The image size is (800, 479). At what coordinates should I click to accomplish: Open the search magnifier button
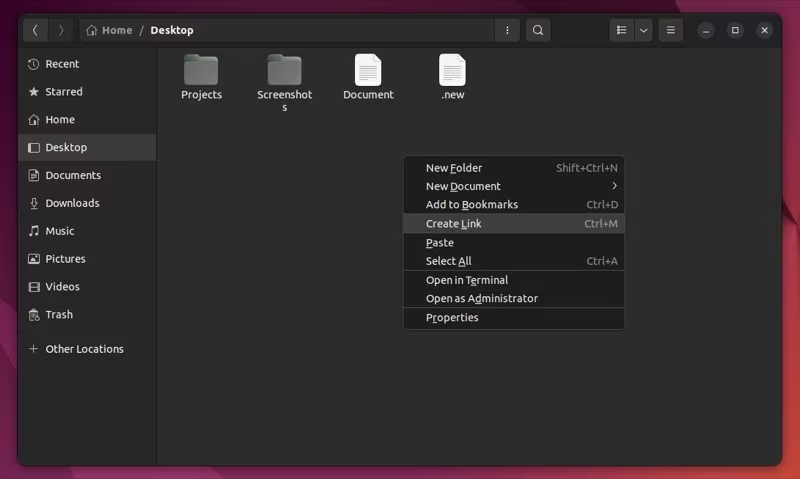coord(538,30)
